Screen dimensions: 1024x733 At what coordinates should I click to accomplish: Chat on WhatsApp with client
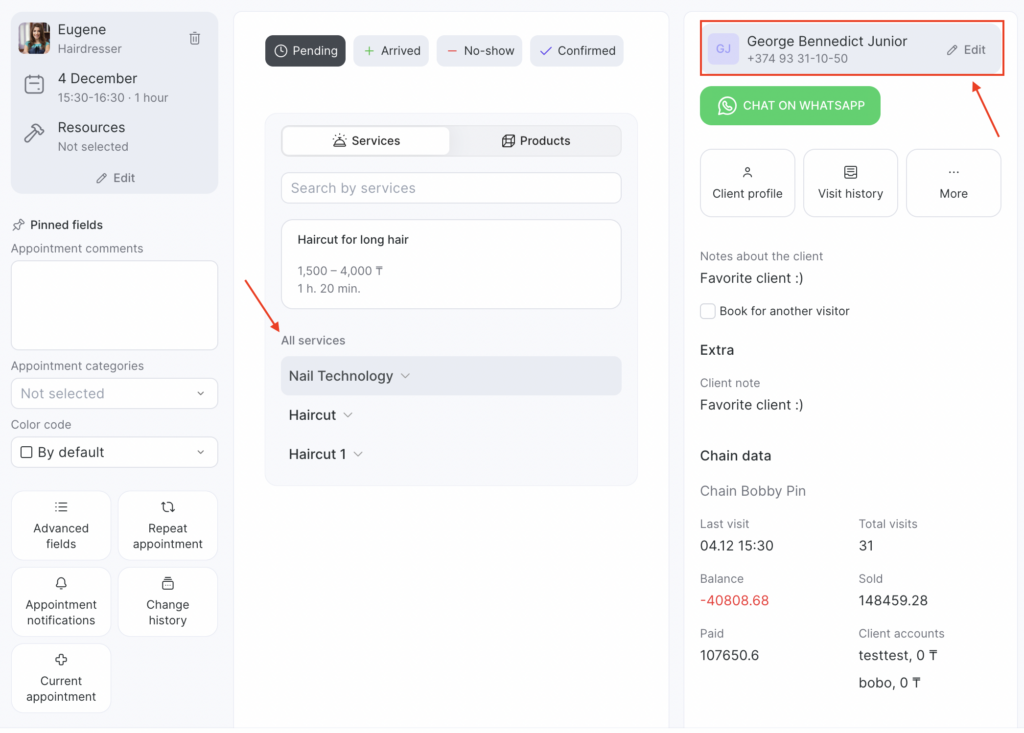(790, 106)
